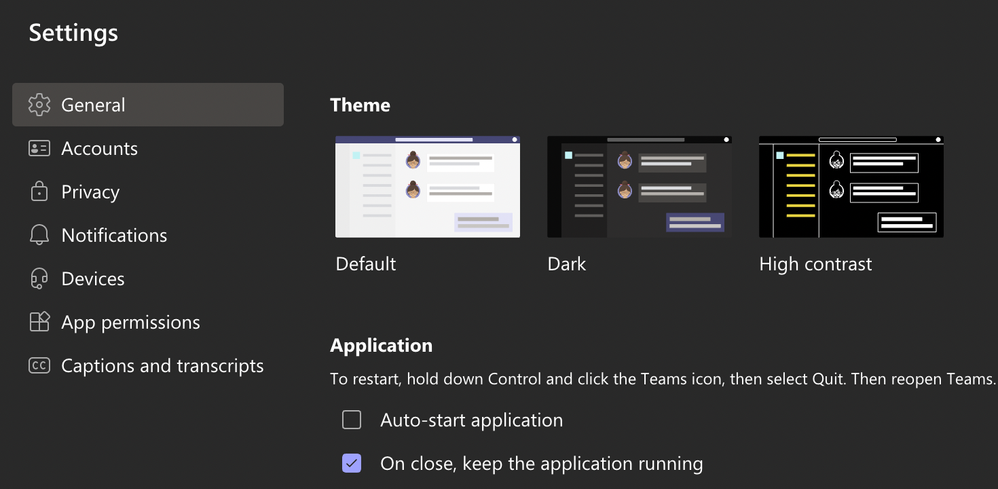This screenshot has height=489, width=998.
Task: Click the Settings title text
Action: [x=73, y=32]
